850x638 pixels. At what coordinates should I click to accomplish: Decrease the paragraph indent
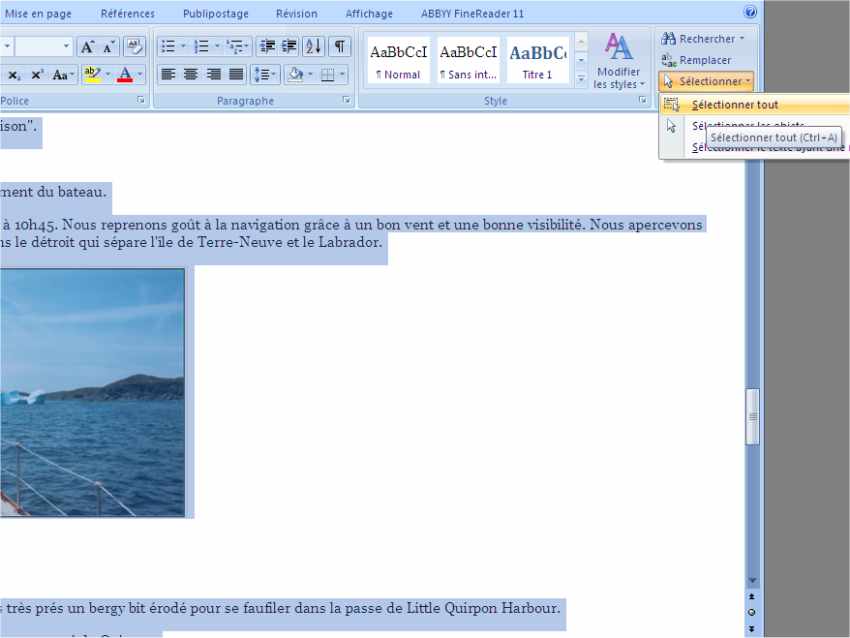[x=267, y=47]
